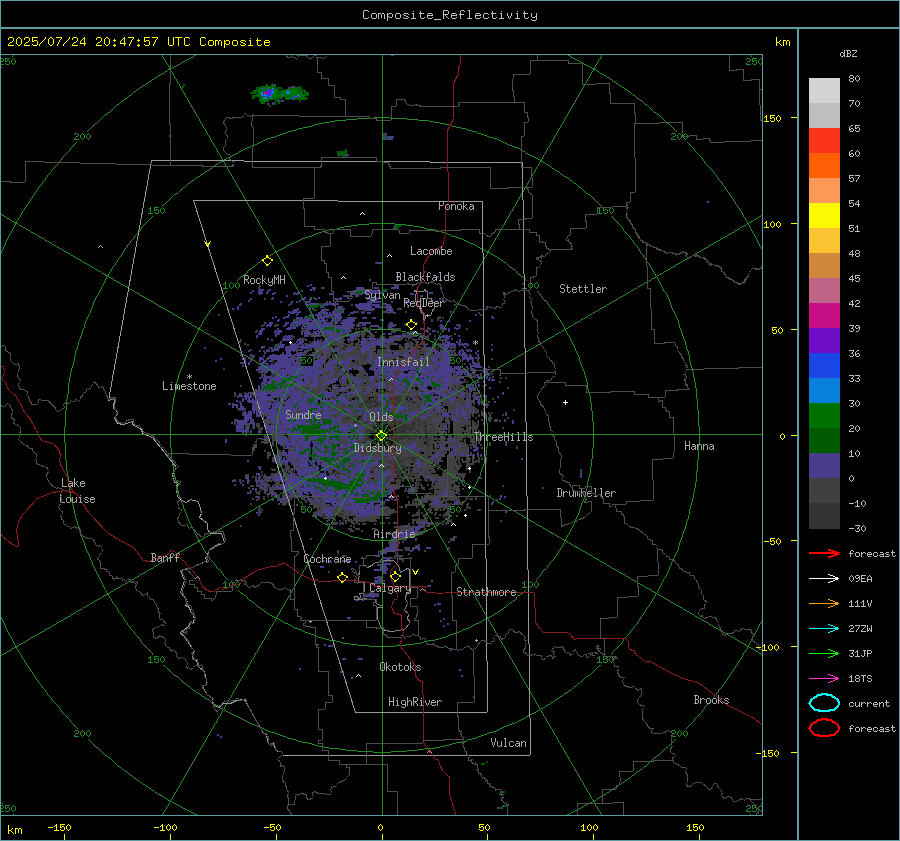The width and height of the screenshot is (900, 841).
Task: Click the Lacombe label
Action: pyautogui.click(x=431, y=251)
